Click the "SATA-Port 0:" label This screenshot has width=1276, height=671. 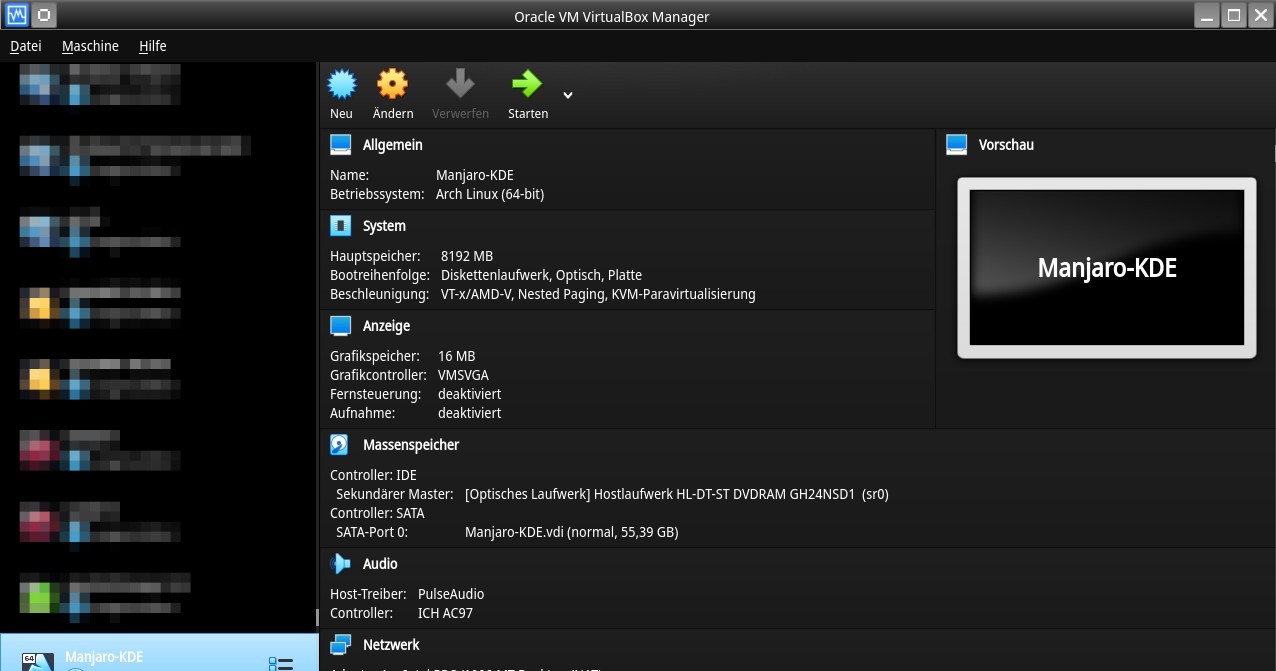[372, 532]
